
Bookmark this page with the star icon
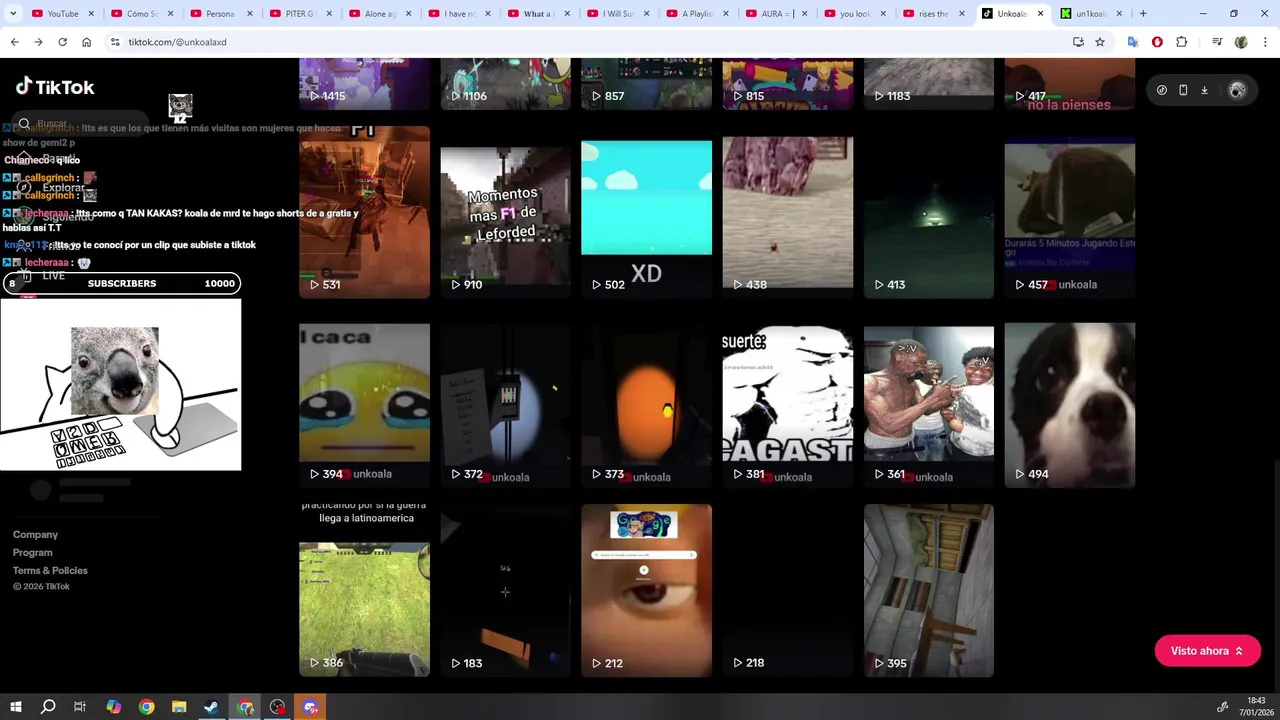[1100, 42]
